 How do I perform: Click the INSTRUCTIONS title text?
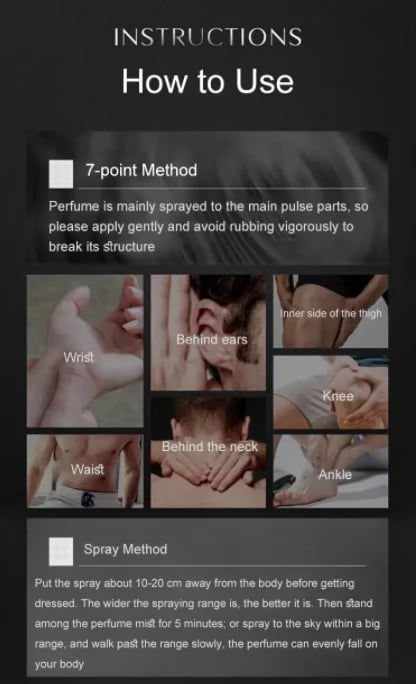tap(208, 37)
